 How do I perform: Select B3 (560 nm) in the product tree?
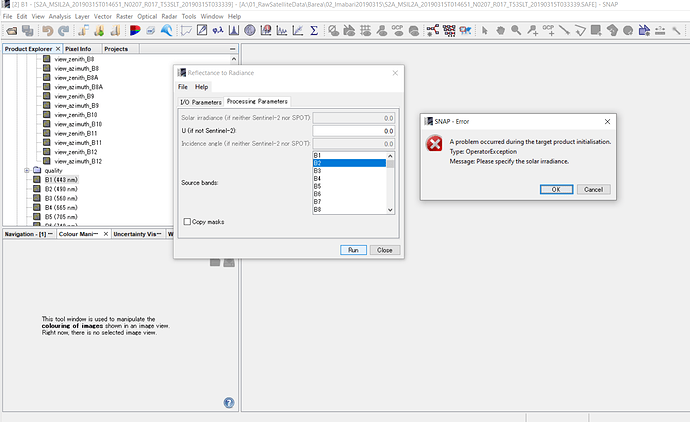click(61, 198)
